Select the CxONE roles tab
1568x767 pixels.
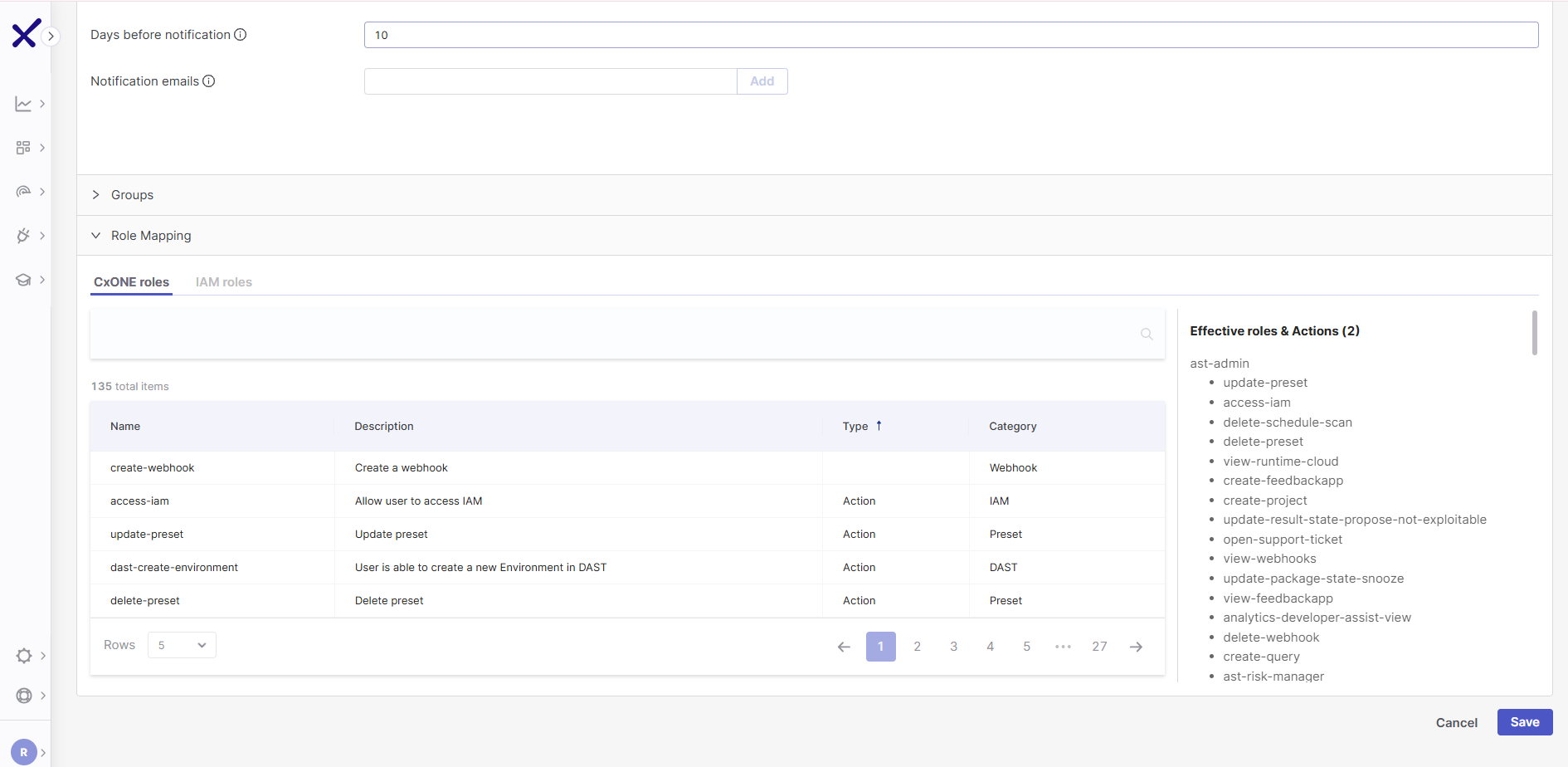coord(130,281)
